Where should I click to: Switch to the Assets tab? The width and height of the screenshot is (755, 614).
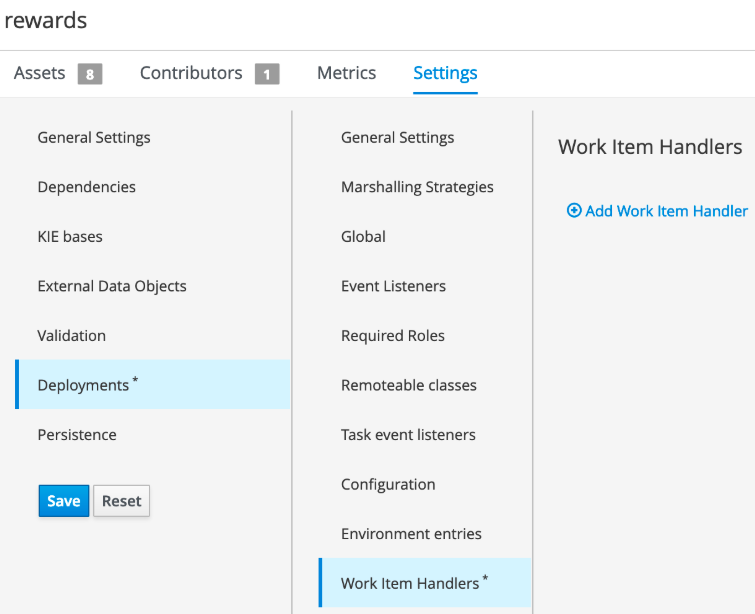[x=40, y=73]
